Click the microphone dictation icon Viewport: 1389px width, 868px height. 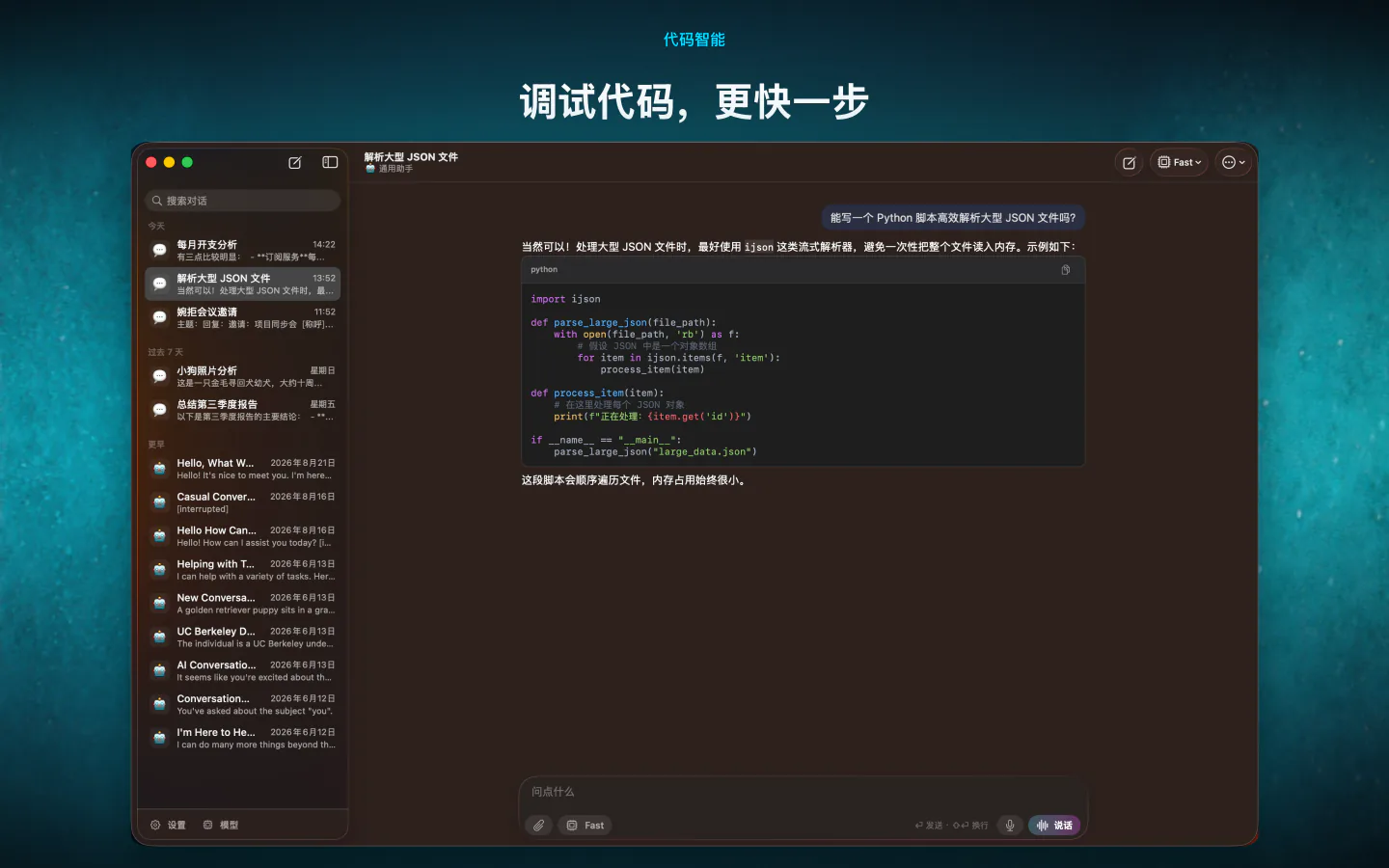1010,826
